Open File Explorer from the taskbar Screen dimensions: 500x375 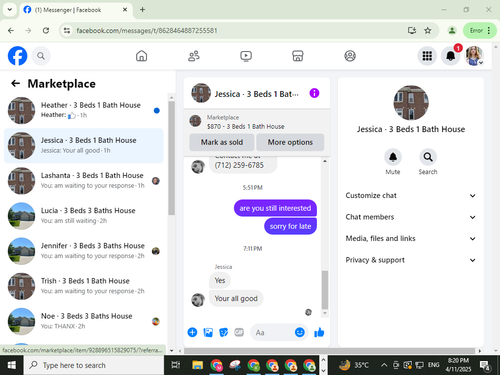[x=197, y=365]
